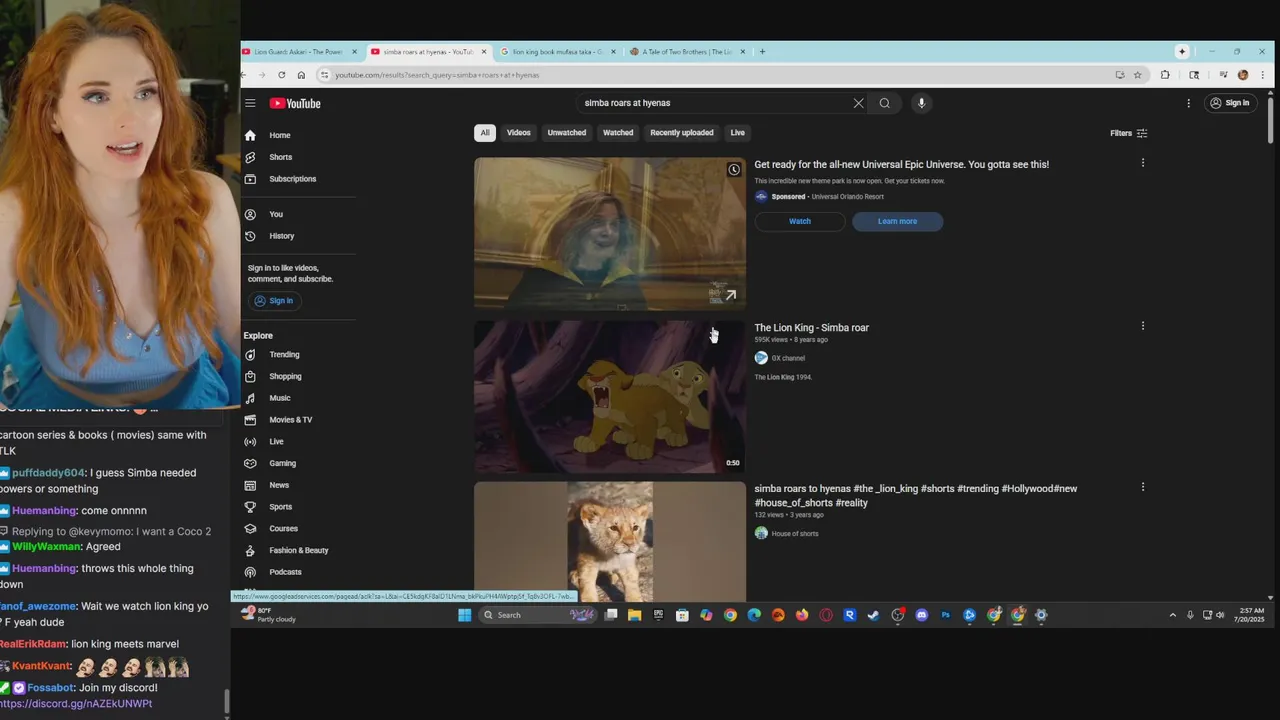
Task: Select the Videos filter chip
Action: (519, 133)
